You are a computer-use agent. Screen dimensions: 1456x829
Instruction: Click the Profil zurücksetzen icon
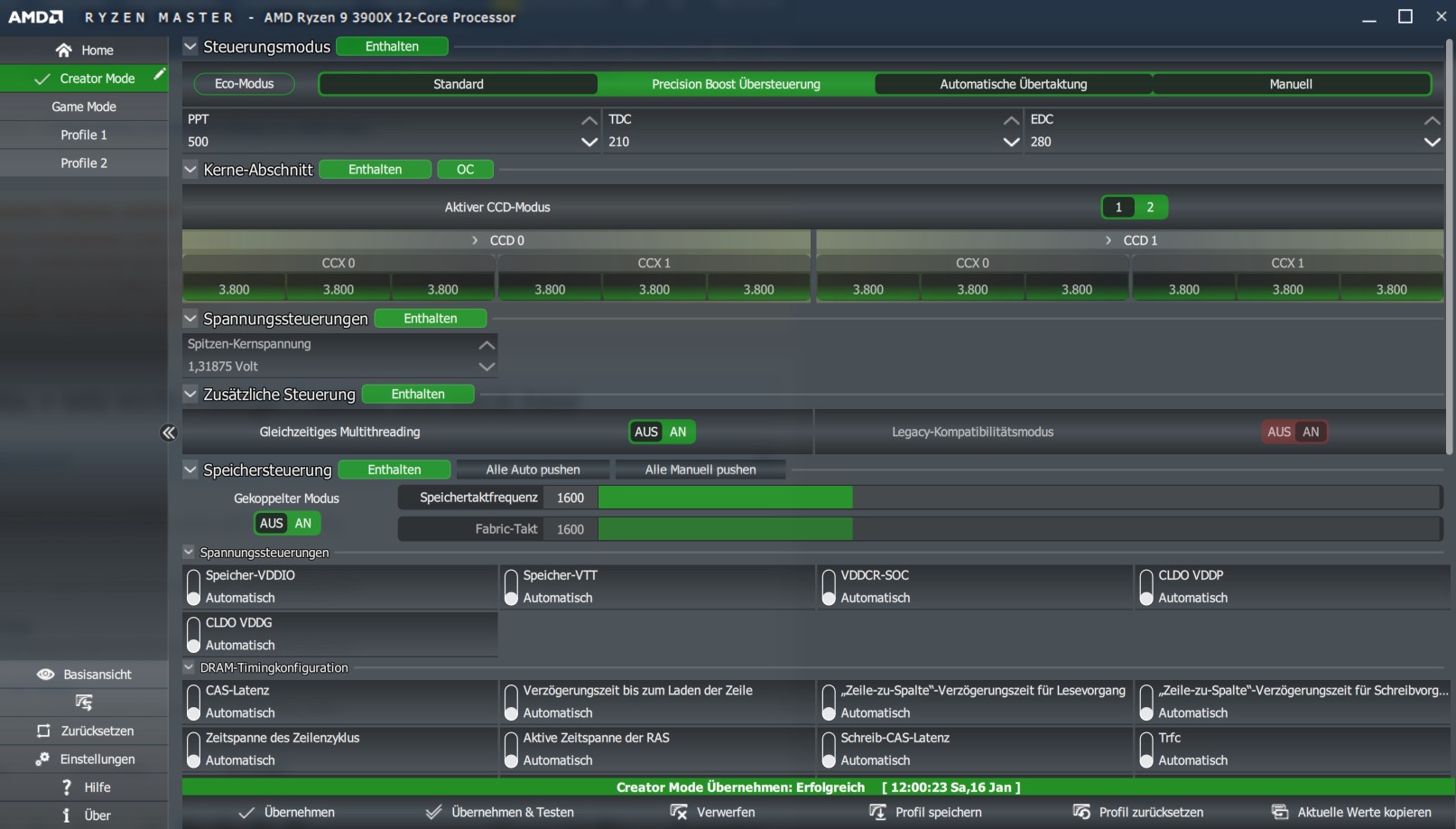pos(1081,812)
